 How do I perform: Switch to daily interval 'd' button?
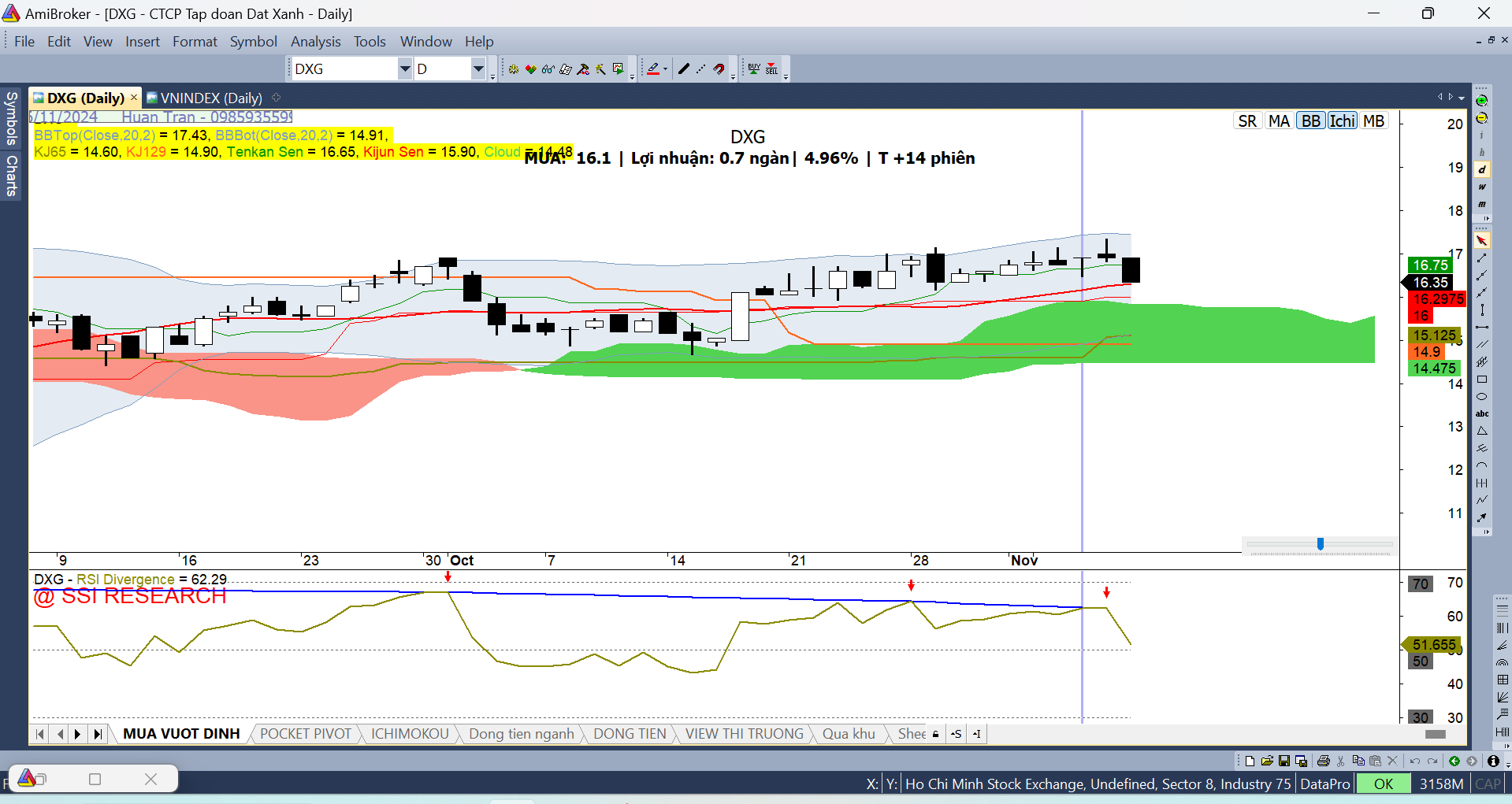(1482, 170)
